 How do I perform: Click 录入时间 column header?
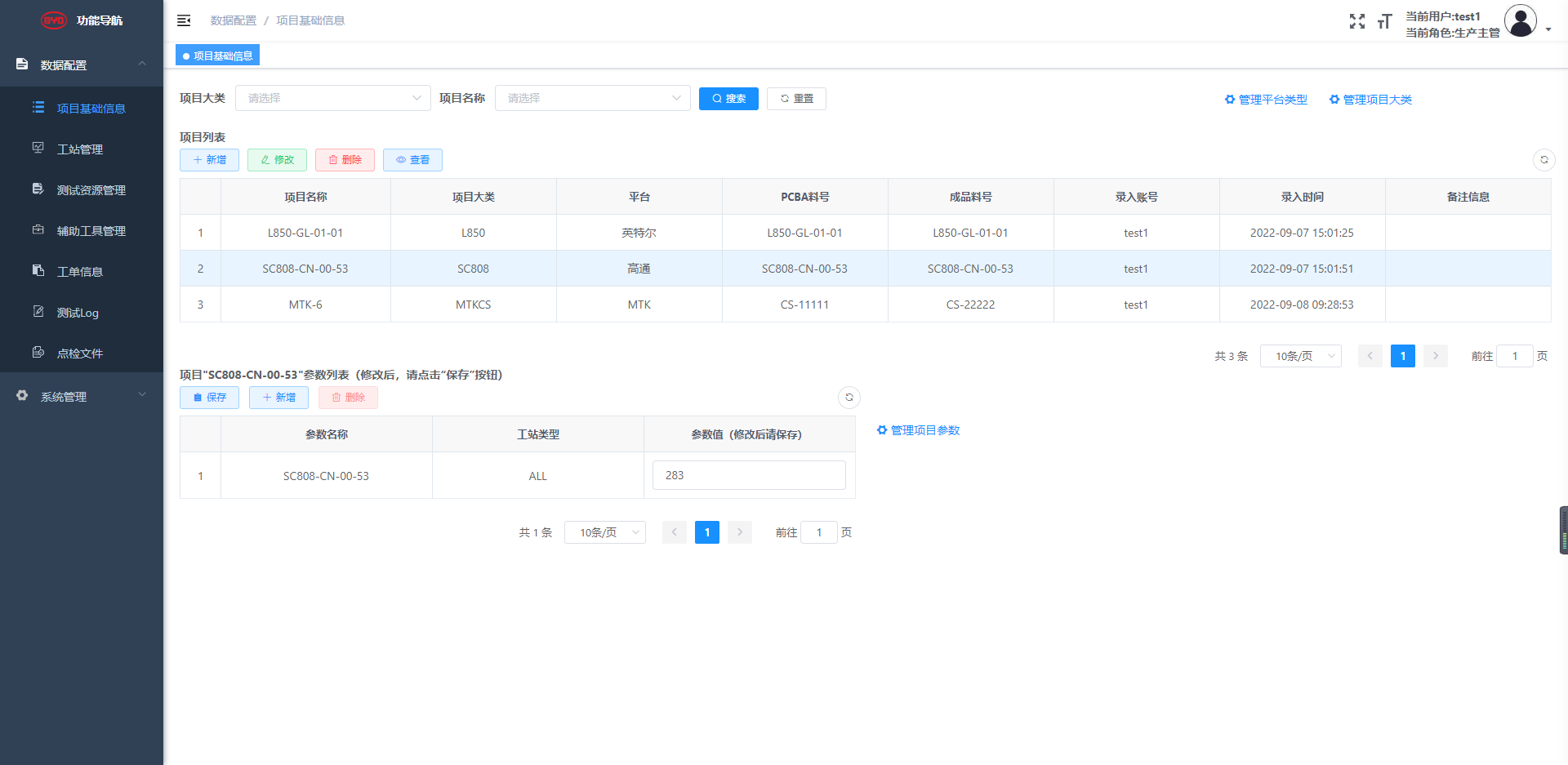point(1302,197)
